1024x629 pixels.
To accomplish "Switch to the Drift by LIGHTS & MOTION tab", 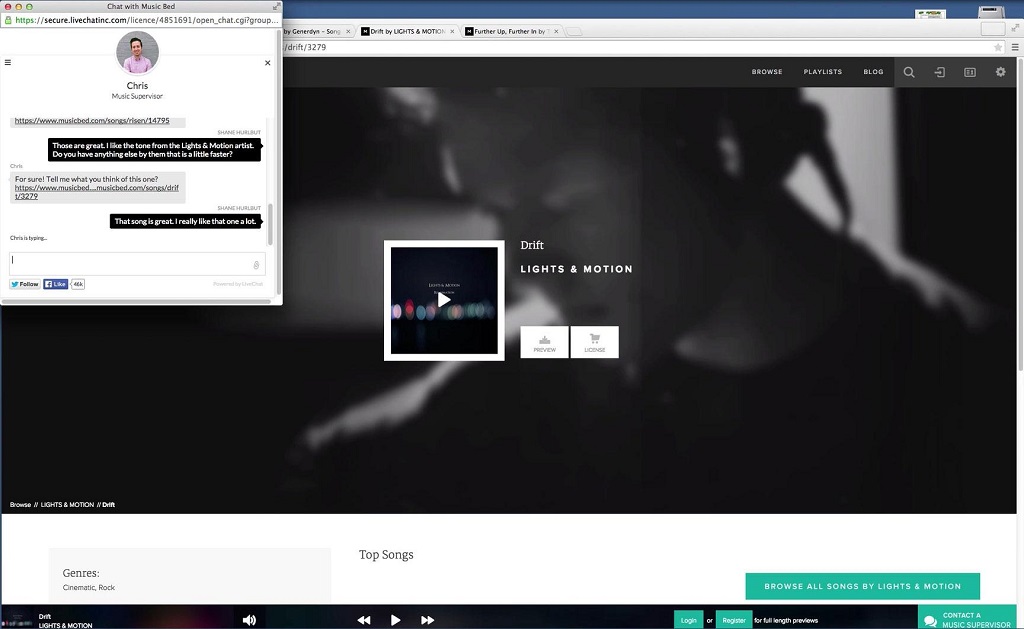I will coord(408,31).
